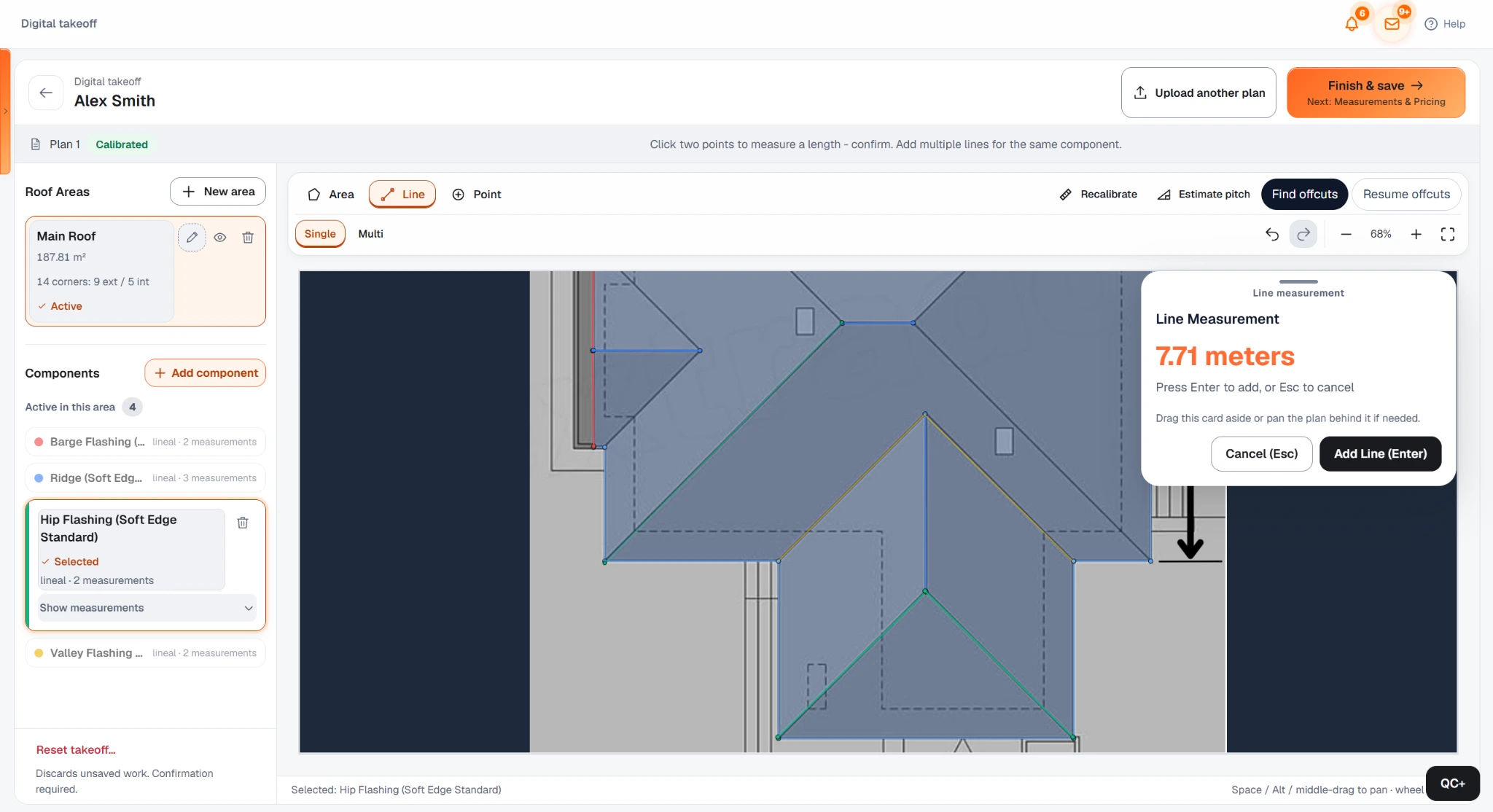Click the red Barge Flashing color dot
Screen dimensions: 1493x812
coord(39,442)
